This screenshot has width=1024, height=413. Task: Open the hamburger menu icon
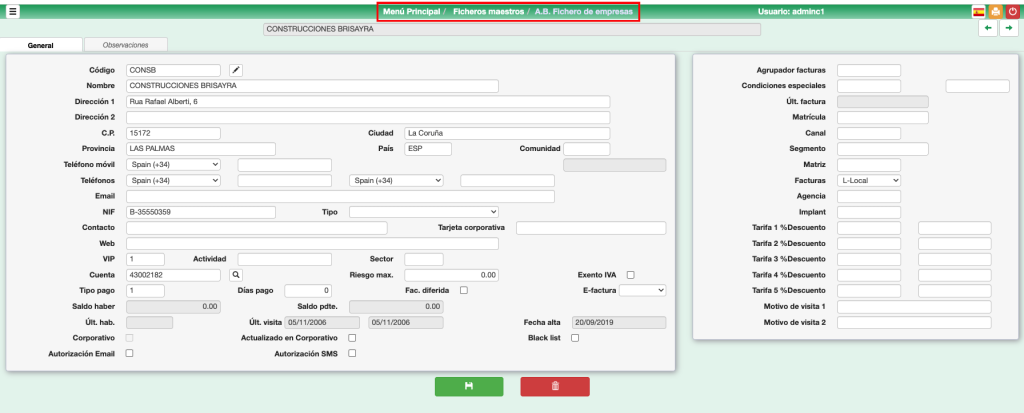13,12
